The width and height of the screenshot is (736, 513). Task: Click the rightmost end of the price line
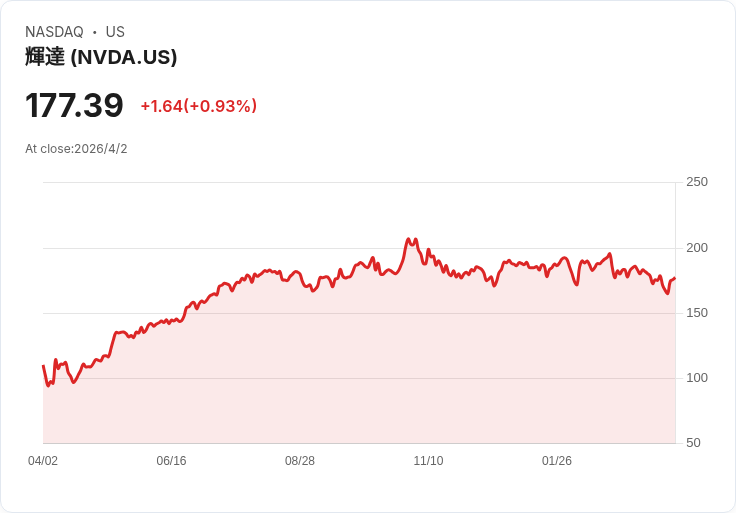[x=675, y=279]
